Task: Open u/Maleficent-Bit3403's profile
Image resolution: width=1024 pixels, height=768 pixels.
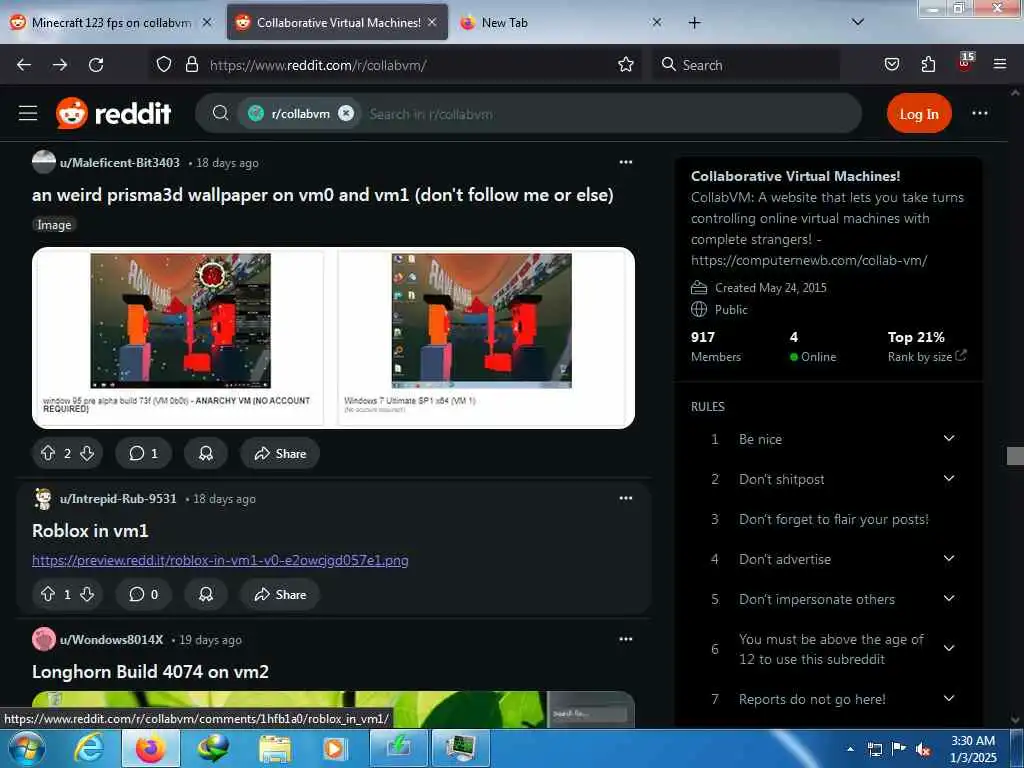Action: pos(120,163)
